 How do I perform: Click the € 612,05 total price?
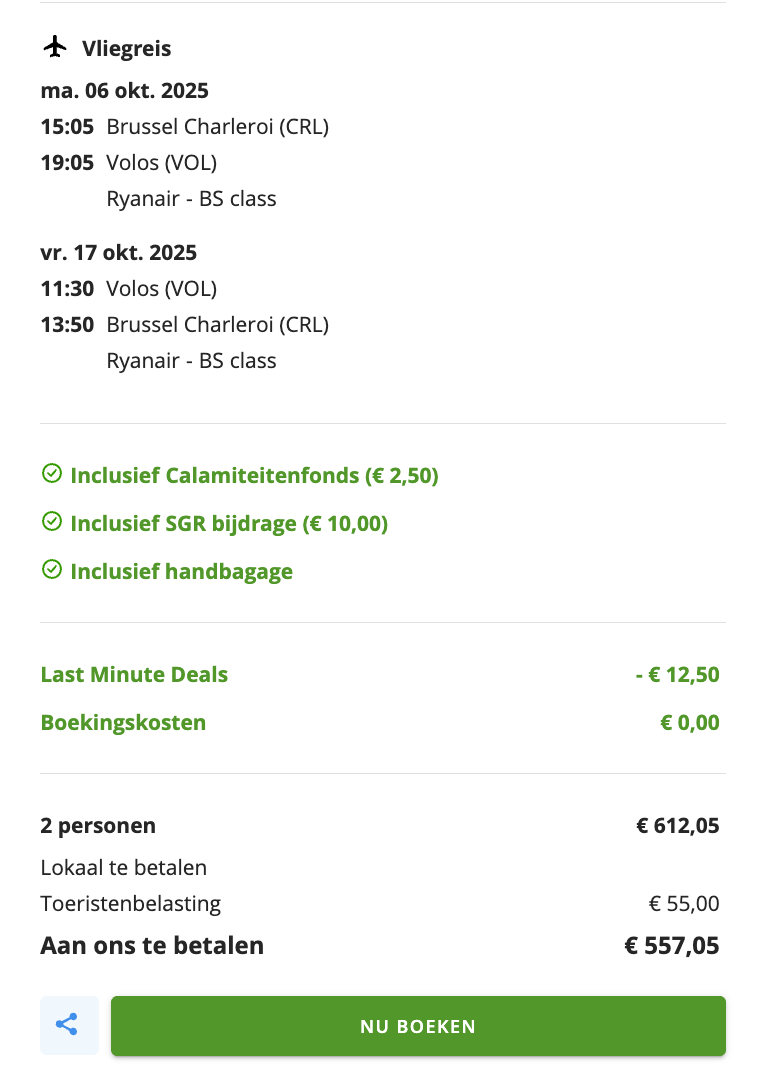(x=678, y=826)
